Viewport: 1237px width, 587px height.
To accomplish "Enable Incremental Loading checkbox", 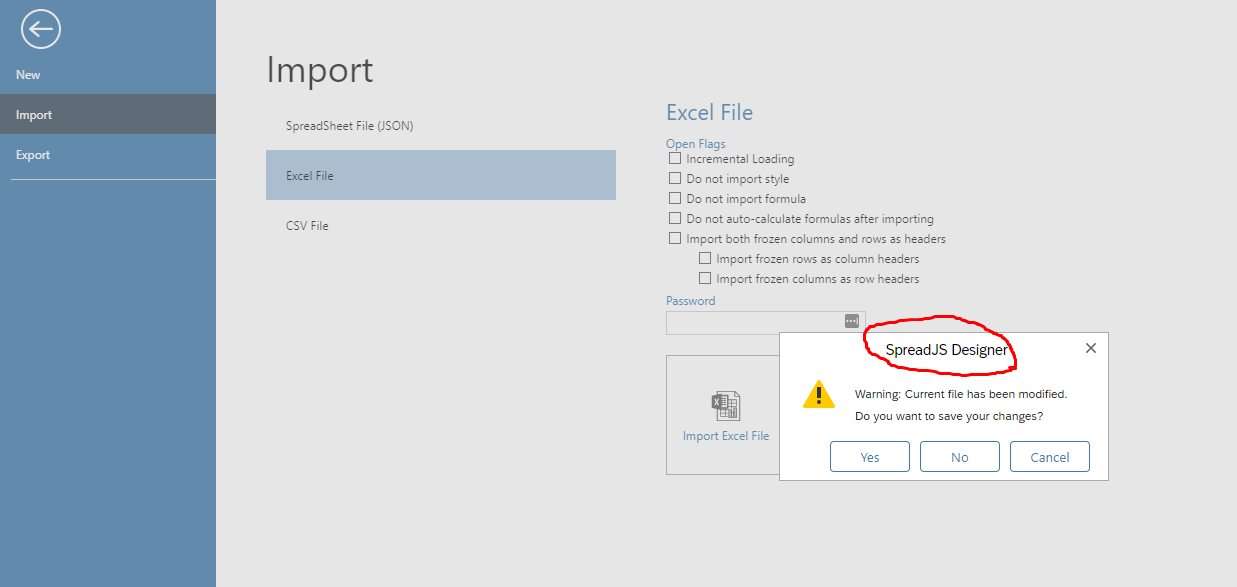I will coord(675,158).
